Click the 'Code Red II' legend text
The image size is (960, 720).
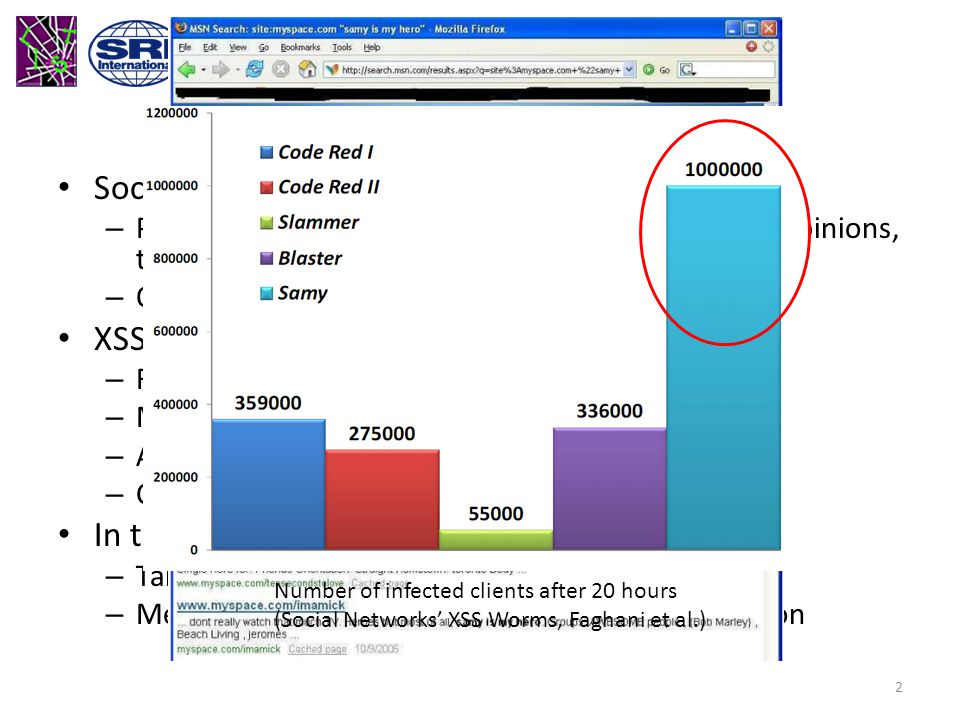tap(329, 187)
